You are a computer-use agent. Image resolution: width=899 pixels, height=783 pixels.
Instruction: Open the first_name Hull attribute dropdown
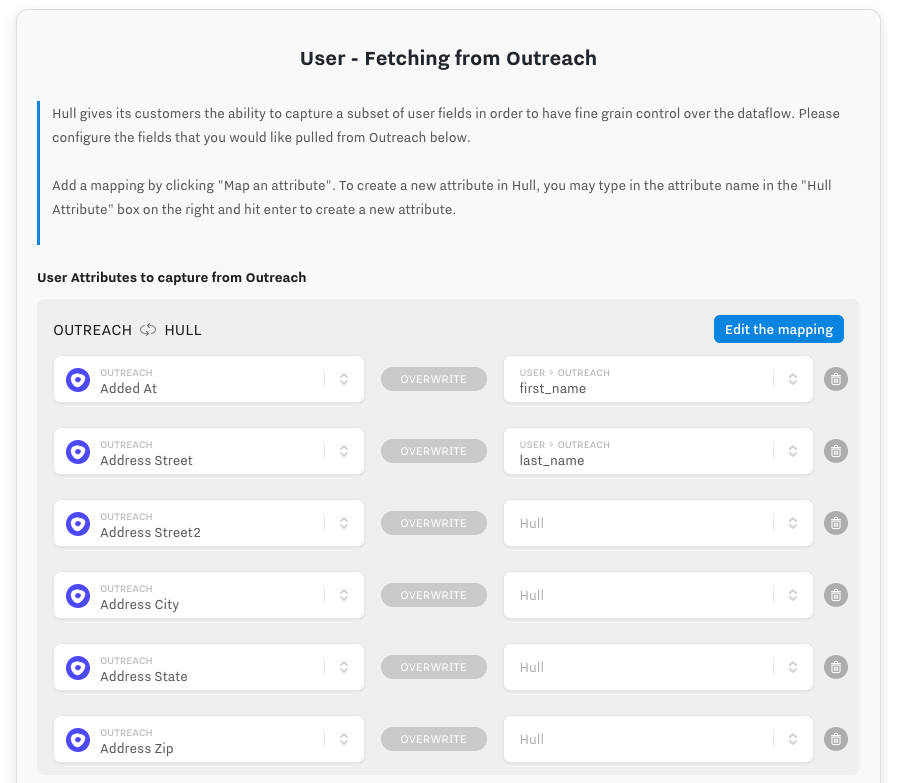[x=658, y=379]
